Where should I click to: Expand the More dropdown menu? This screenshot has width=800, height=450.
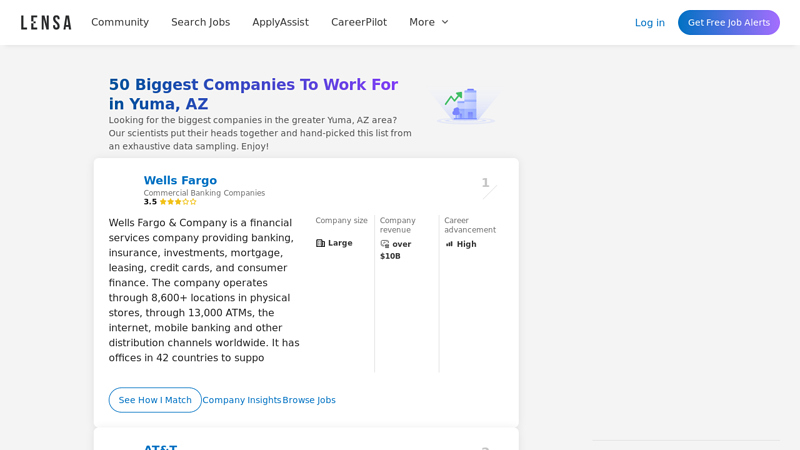[429, 22]
